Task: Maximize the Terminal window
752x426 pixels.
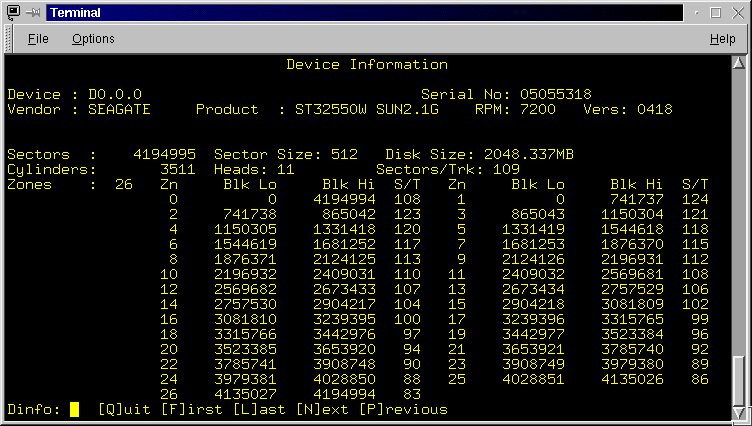Action: pyautogui.click(x=716, y=13)
